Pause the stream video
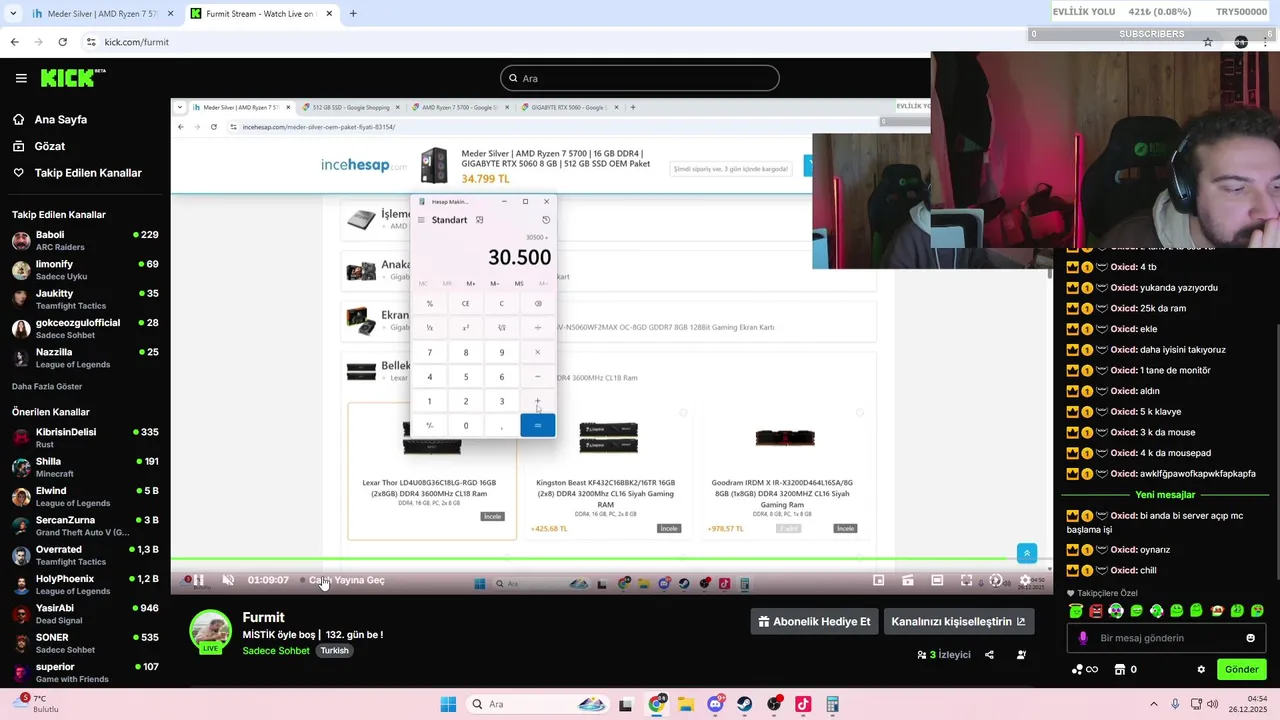 coord(198,580)
